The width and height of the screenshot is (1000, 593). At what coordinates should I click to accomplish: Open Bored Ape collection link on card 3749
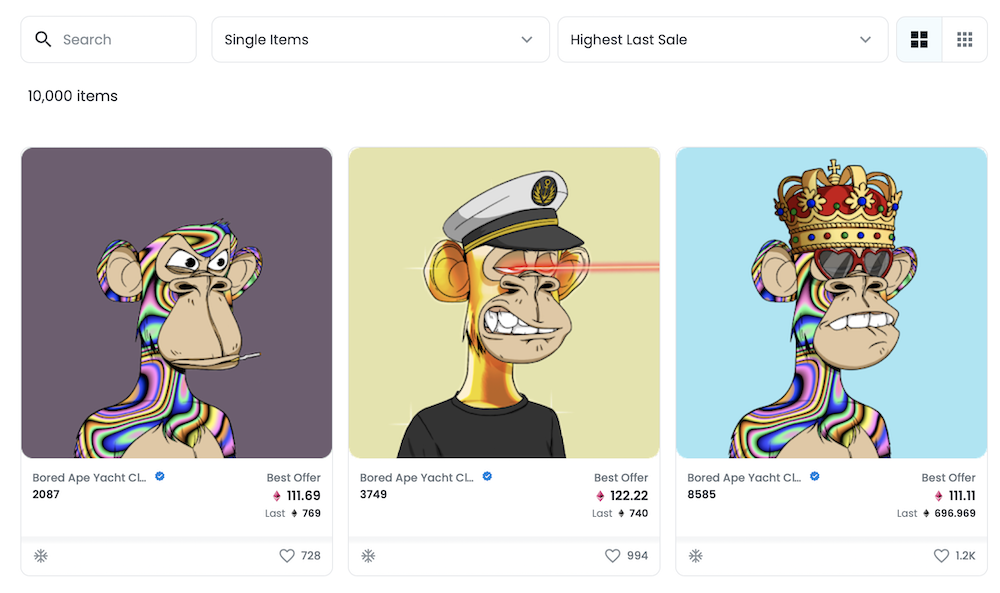click(x=416, y=478)
